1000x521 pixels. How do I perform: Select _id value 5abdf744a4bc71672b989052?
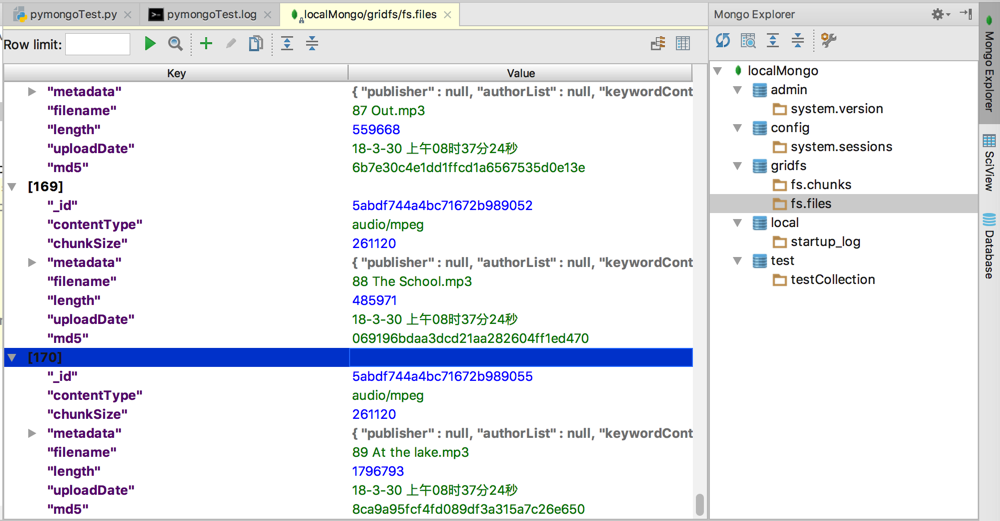pyautogui.click(x=442, y=206)
